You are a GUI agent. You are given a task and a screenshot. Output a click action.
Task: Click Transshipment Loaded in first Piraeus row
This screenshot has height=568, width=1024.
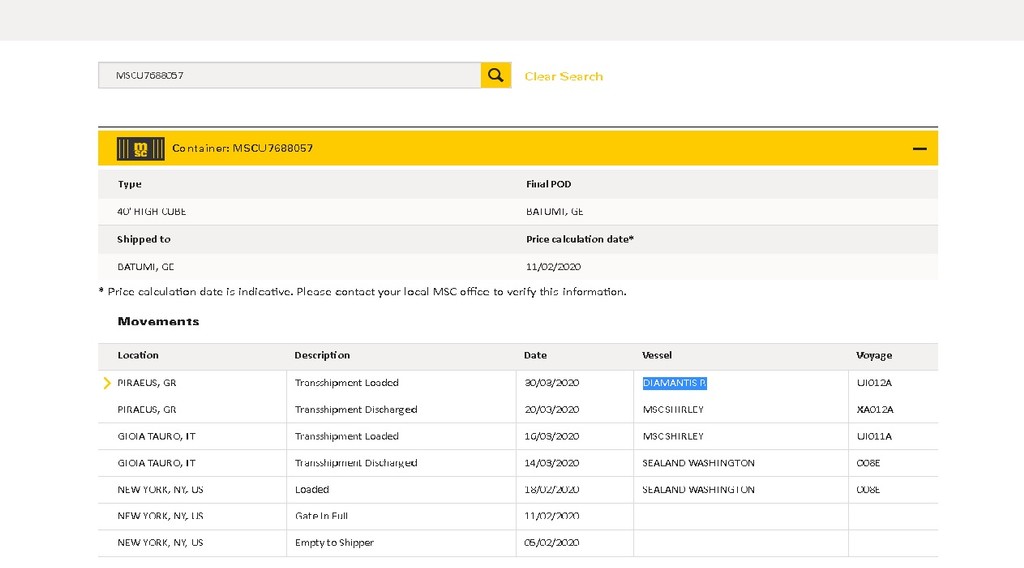tap(346, 383)
